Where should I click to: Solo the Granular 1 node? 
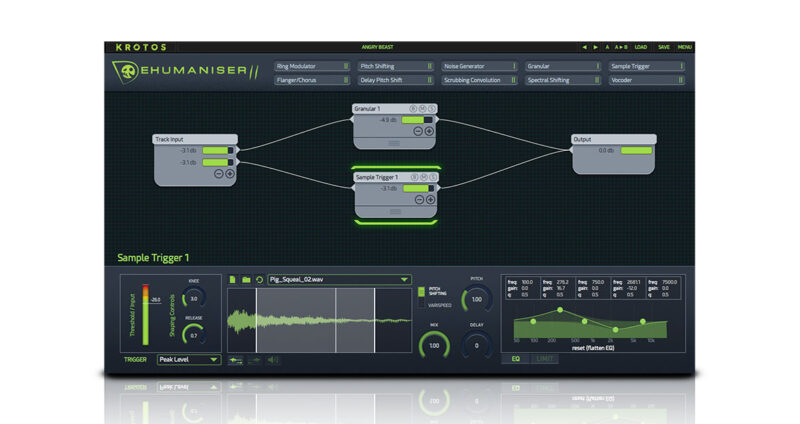point(433,107)
